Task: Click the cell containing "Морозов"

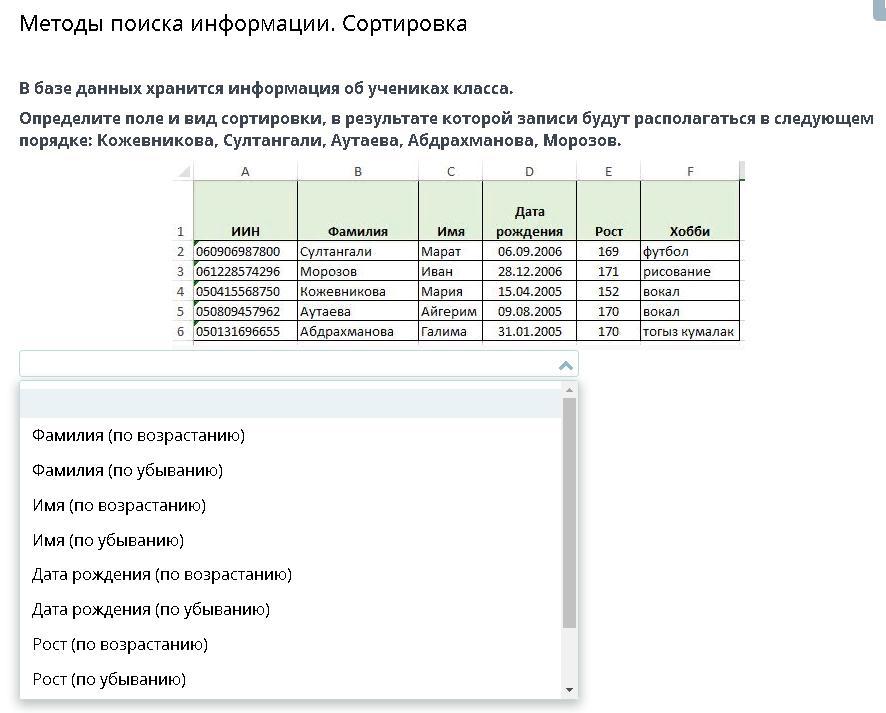Action: click(x=358, y=271)
